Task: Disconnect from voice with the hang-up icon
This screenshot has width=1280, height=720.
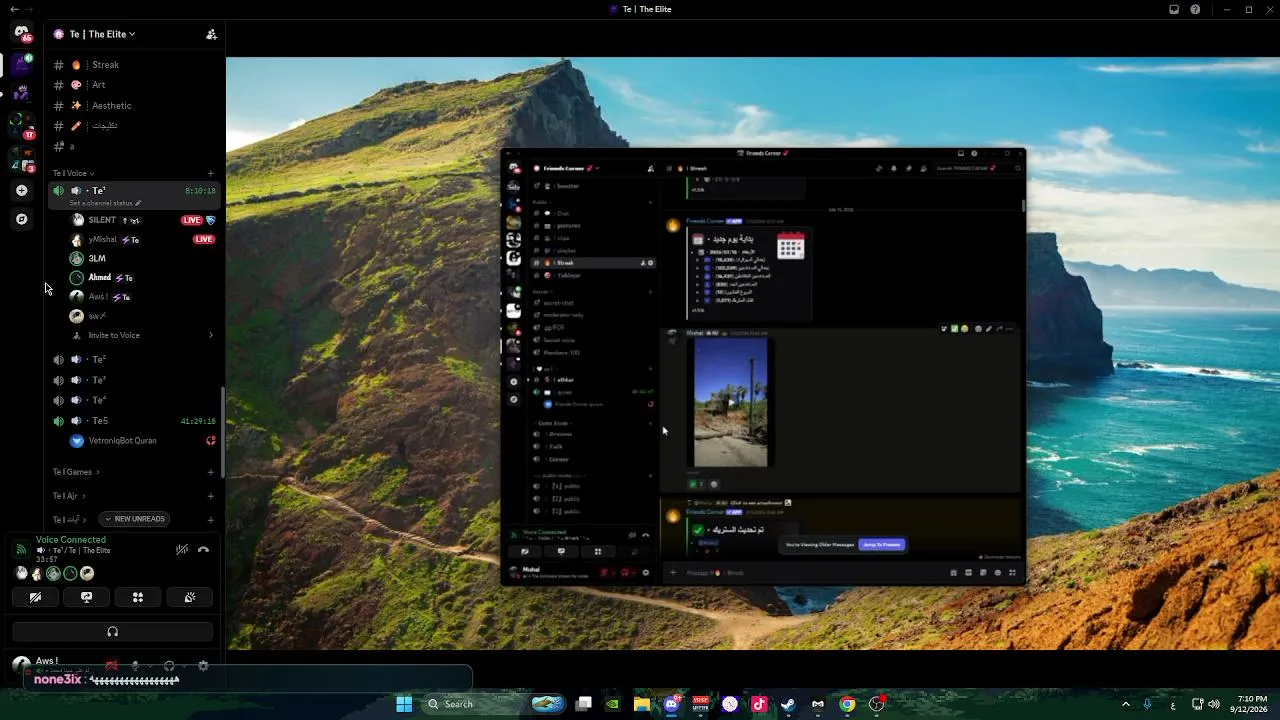Action: point(203,549)
